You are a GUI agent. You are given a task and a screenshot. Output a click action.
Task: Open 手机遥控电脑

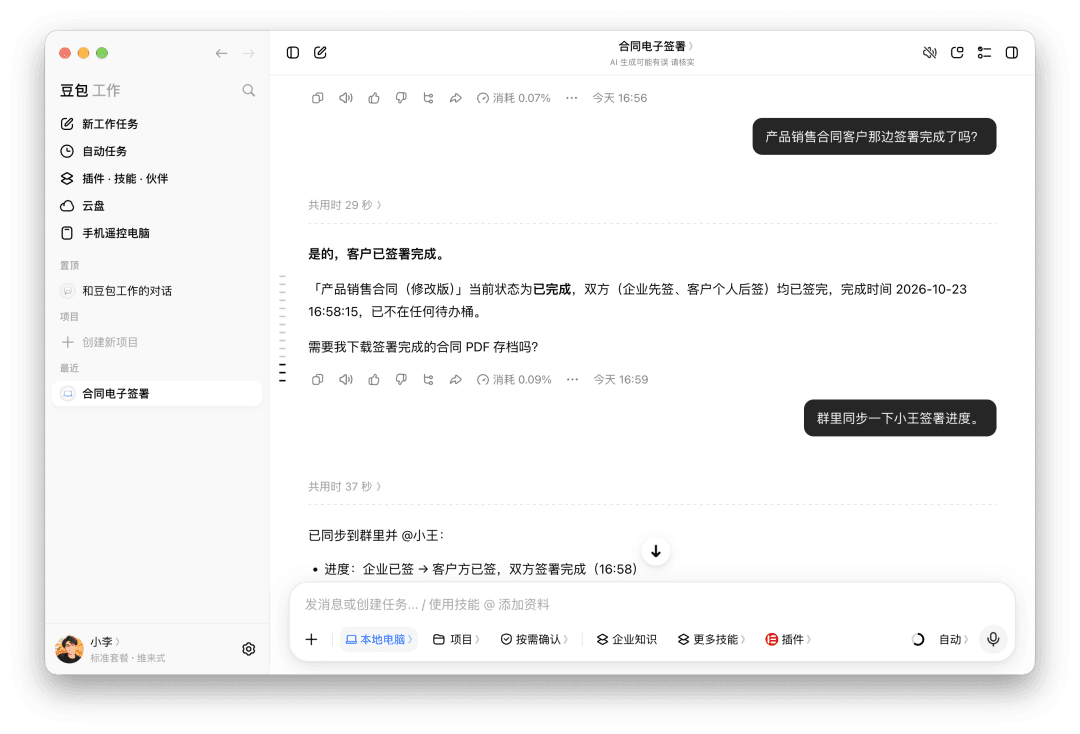157,233
